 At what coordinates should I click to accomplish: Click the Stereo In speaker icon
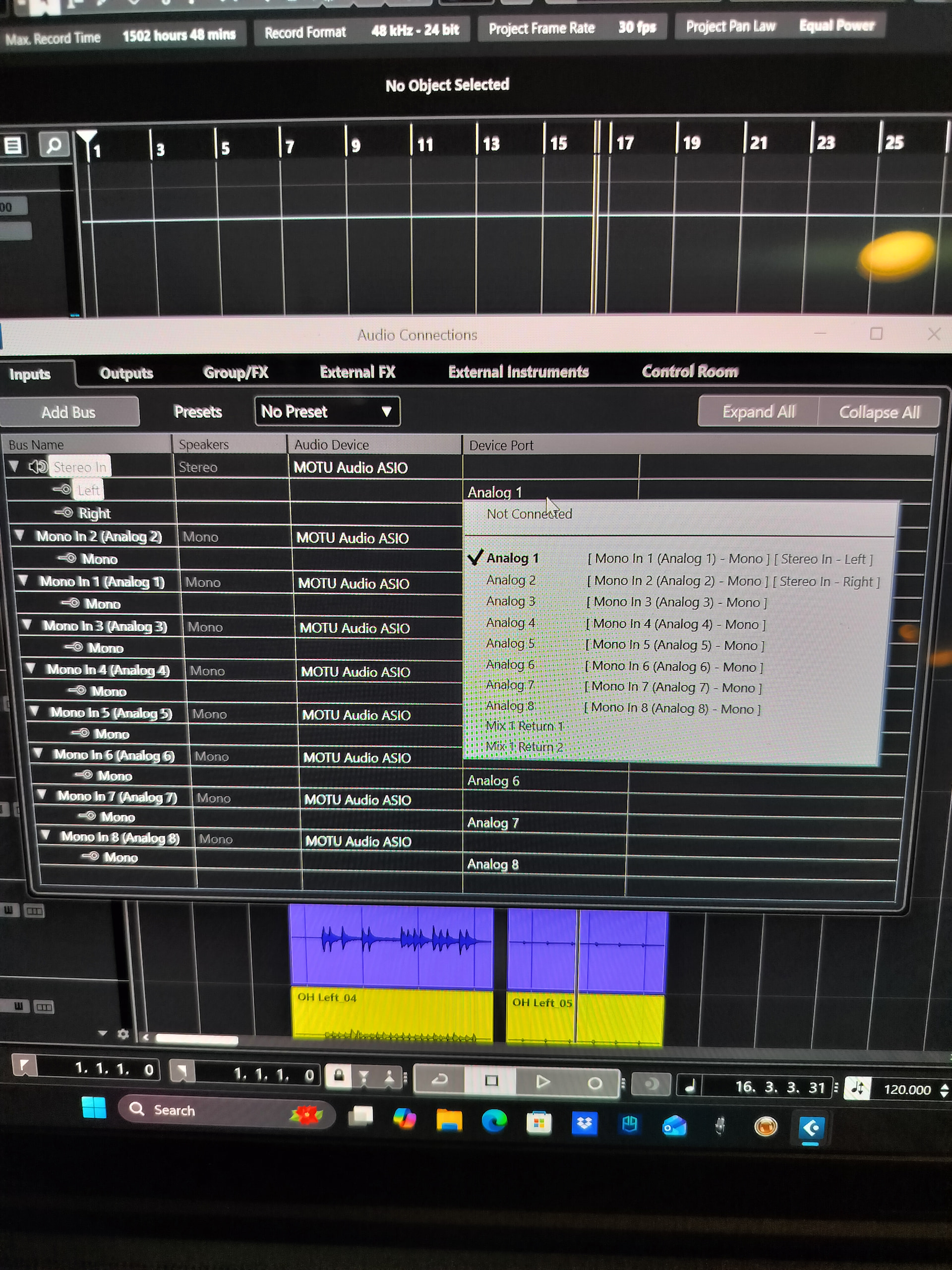[38, 467]
